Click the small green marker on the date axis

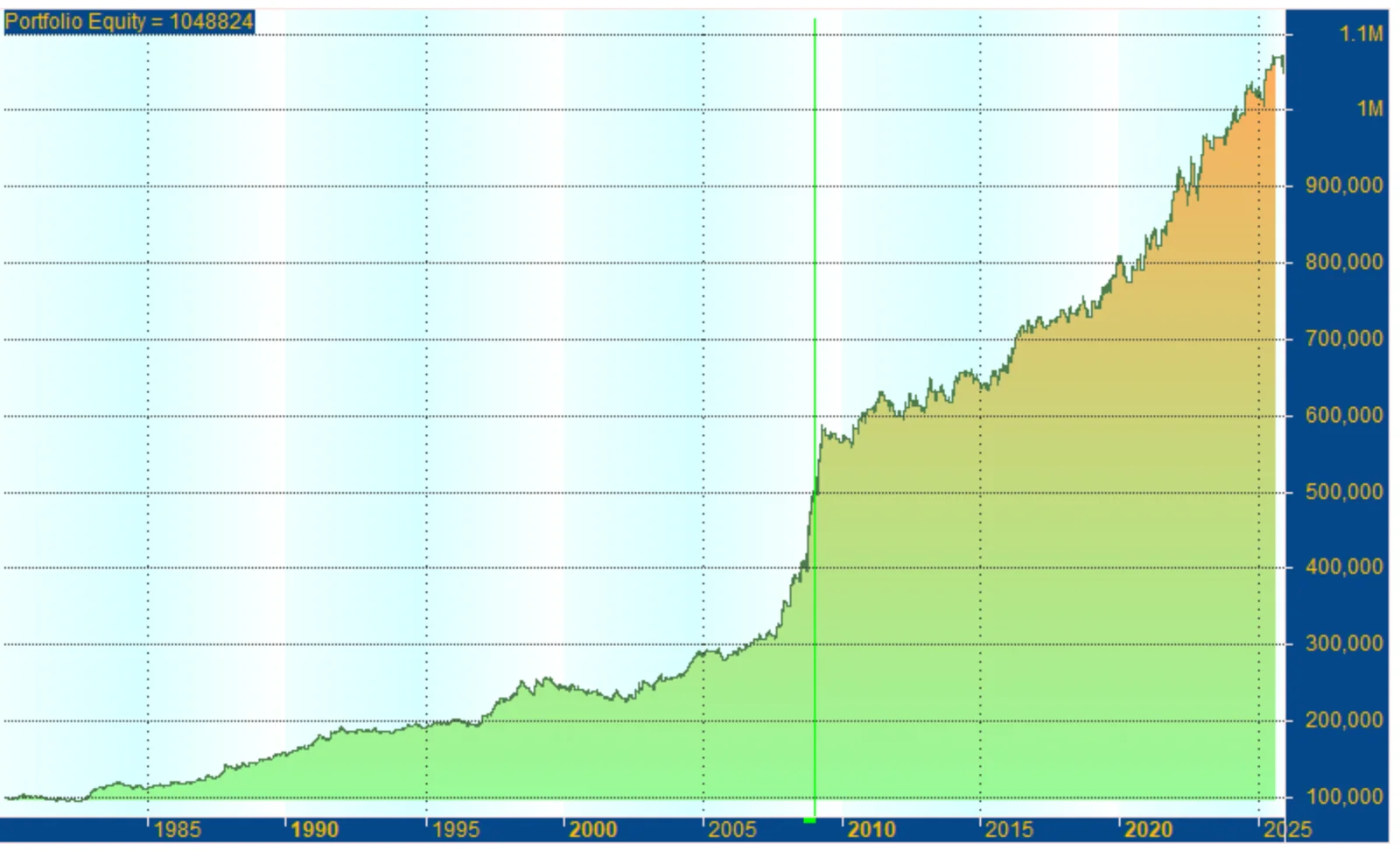[809, 820]
